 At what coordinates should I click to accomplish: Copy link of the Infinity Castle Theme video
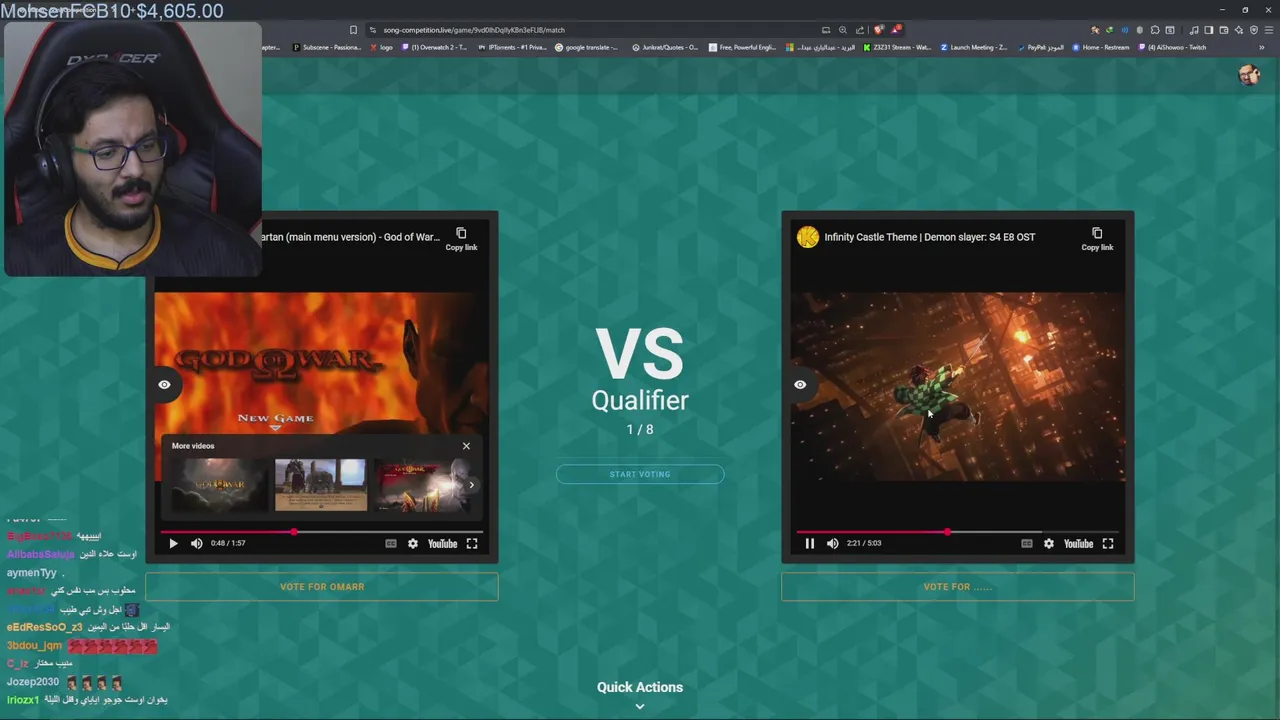(x=1097, y=239)
